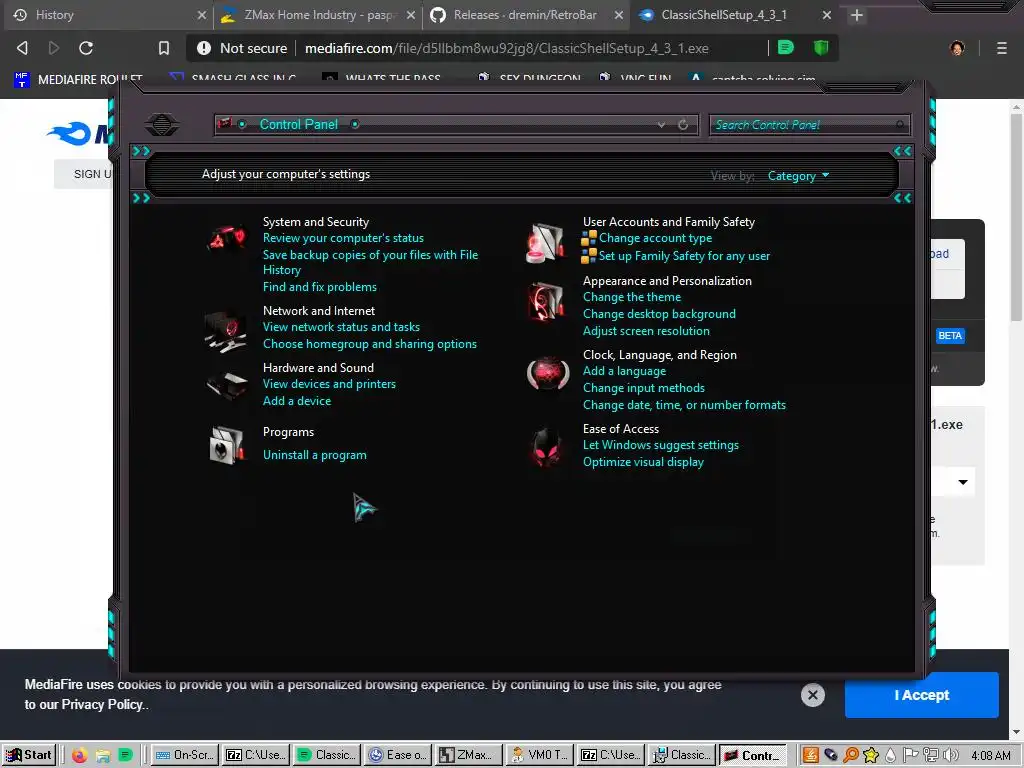1024x768 pixels.
Task: Open the Clock, Language, and Region icon
Action: pos(548,374)
